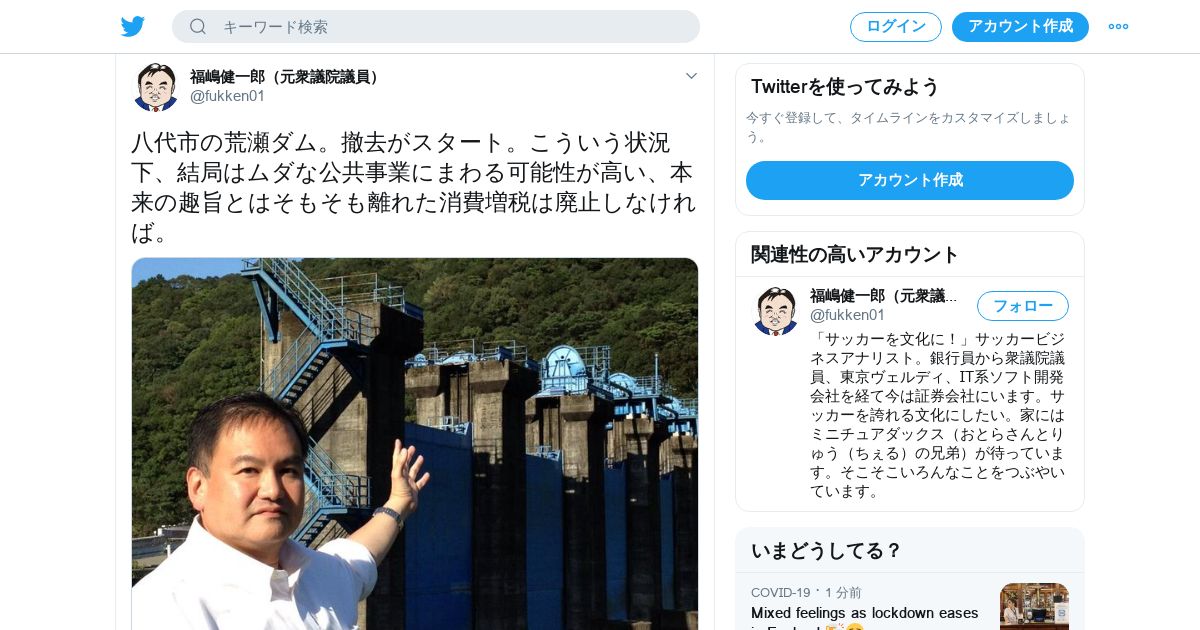Open the Mixed feelings as lockdown eases headline
Image resolution: width=1200 pixels, height=630 pixels.
click(x=865, y=613)
